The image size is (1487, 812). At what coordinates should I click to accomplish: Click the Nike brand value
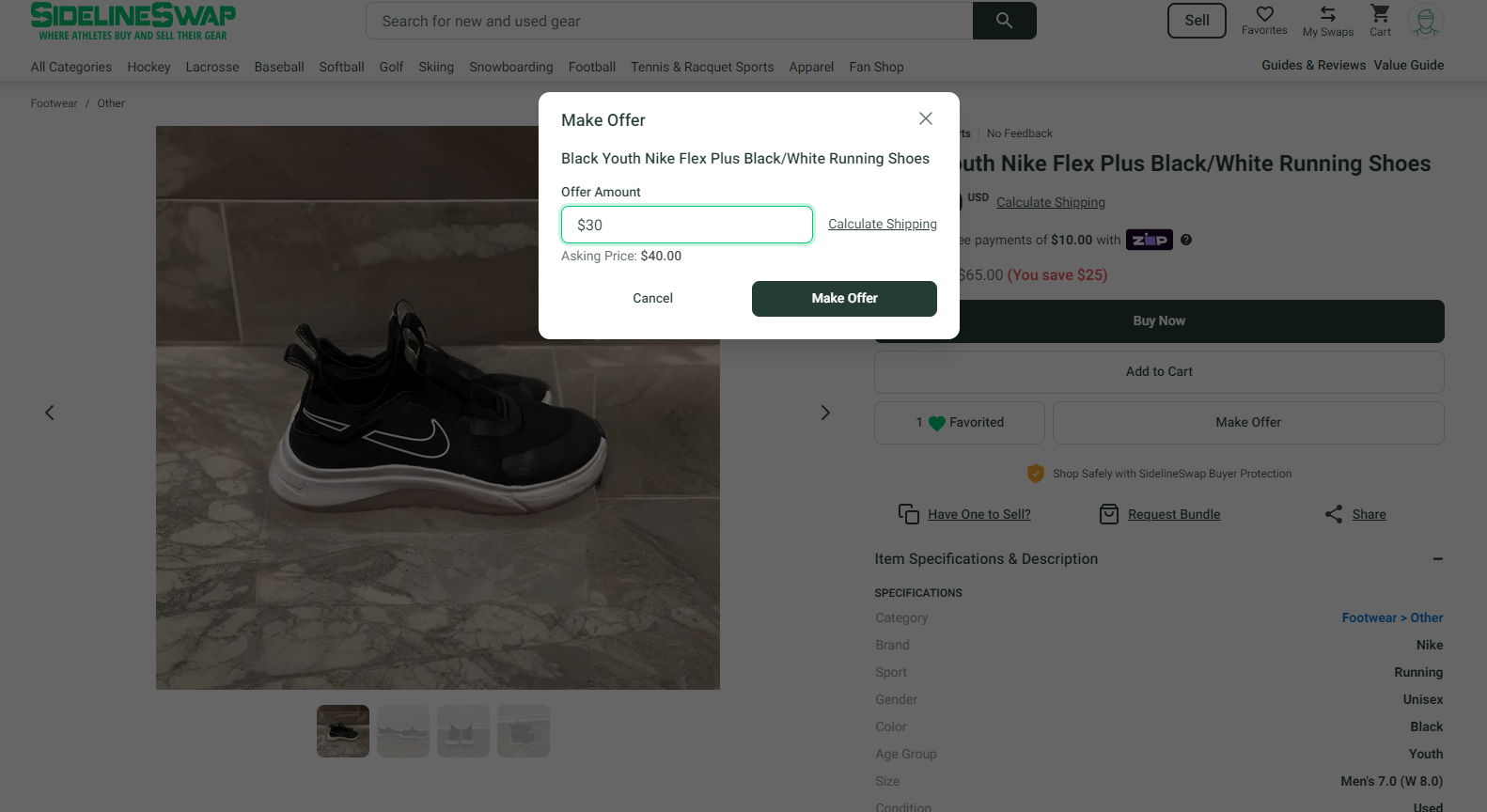[x=1430, y=645]
